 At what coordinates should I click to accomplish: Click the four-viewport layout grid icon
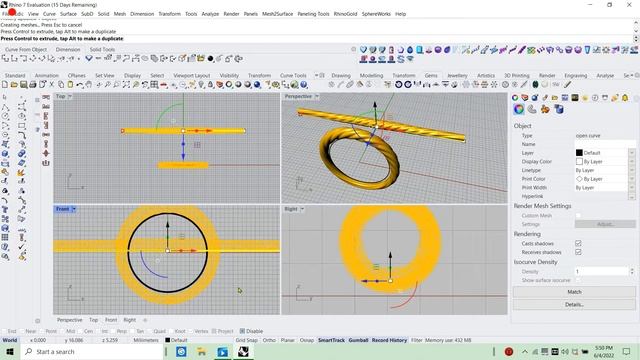[154, 84]
